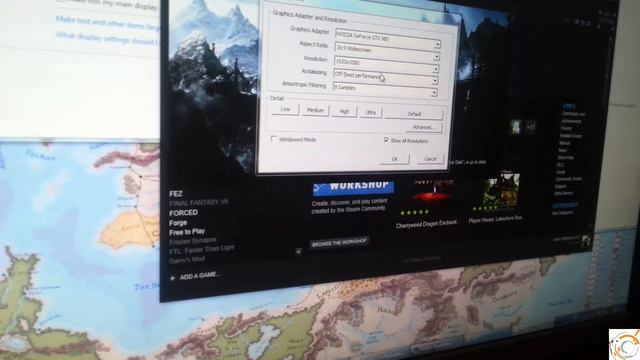640x360 pixels.
Task: Click the friend avatar thumbnail near +37
Action: [x=516, y=127]
